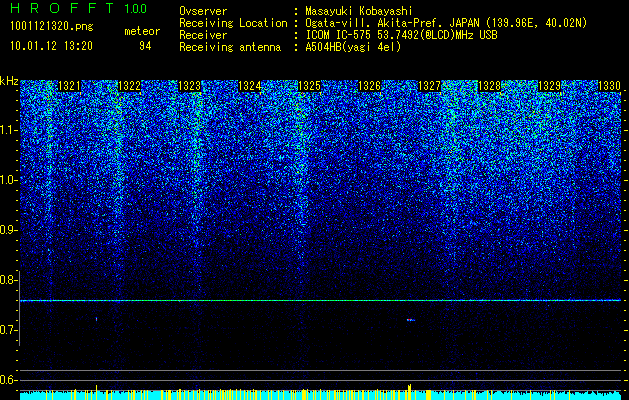Click the 'meteor' label
The height and width of the screenshot is (400, 629).
[142, 31]
